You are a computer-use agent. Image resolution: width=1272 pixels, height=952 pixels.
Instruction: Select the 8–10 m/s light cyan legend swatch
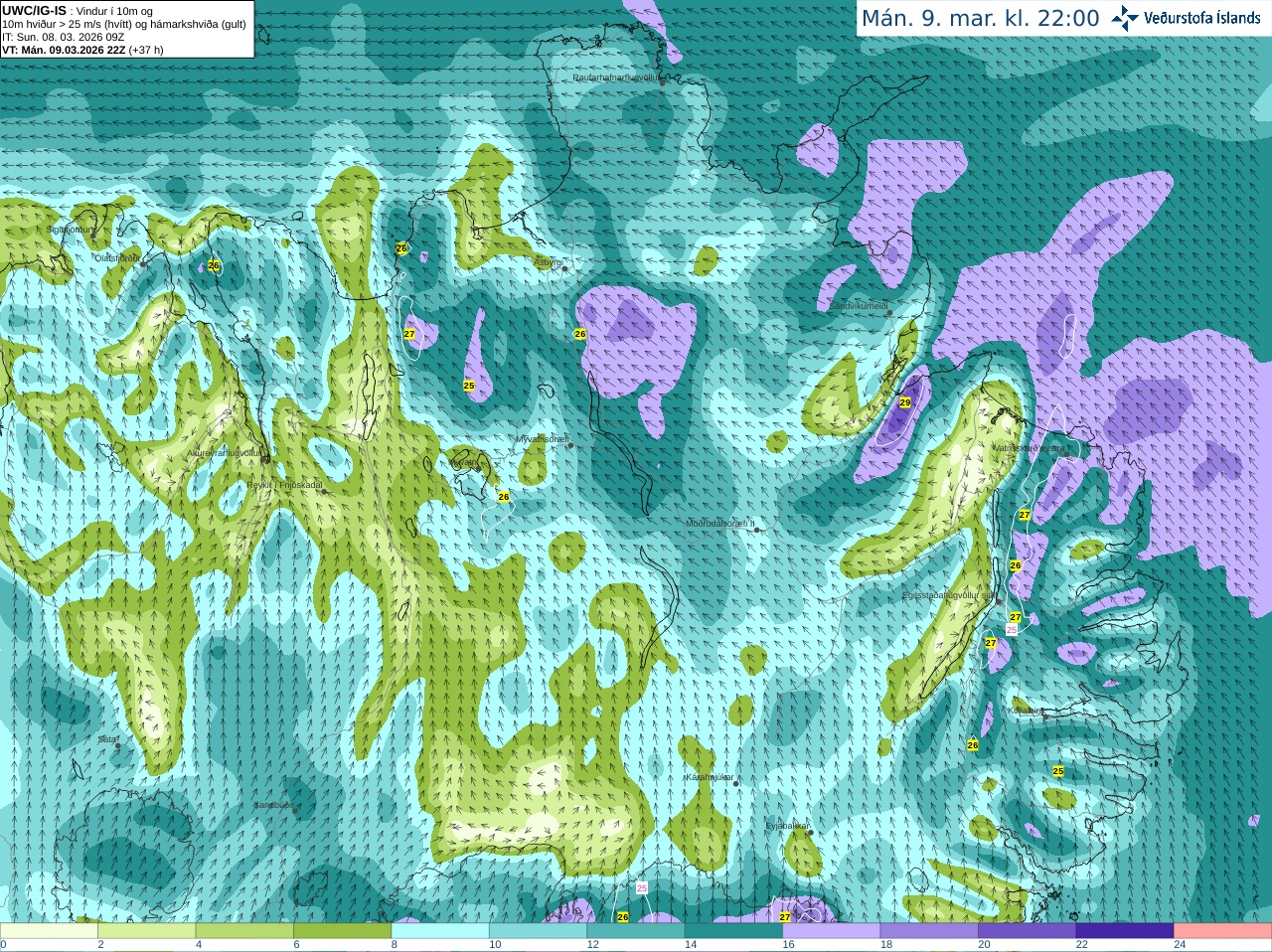(x=440, y=931)
